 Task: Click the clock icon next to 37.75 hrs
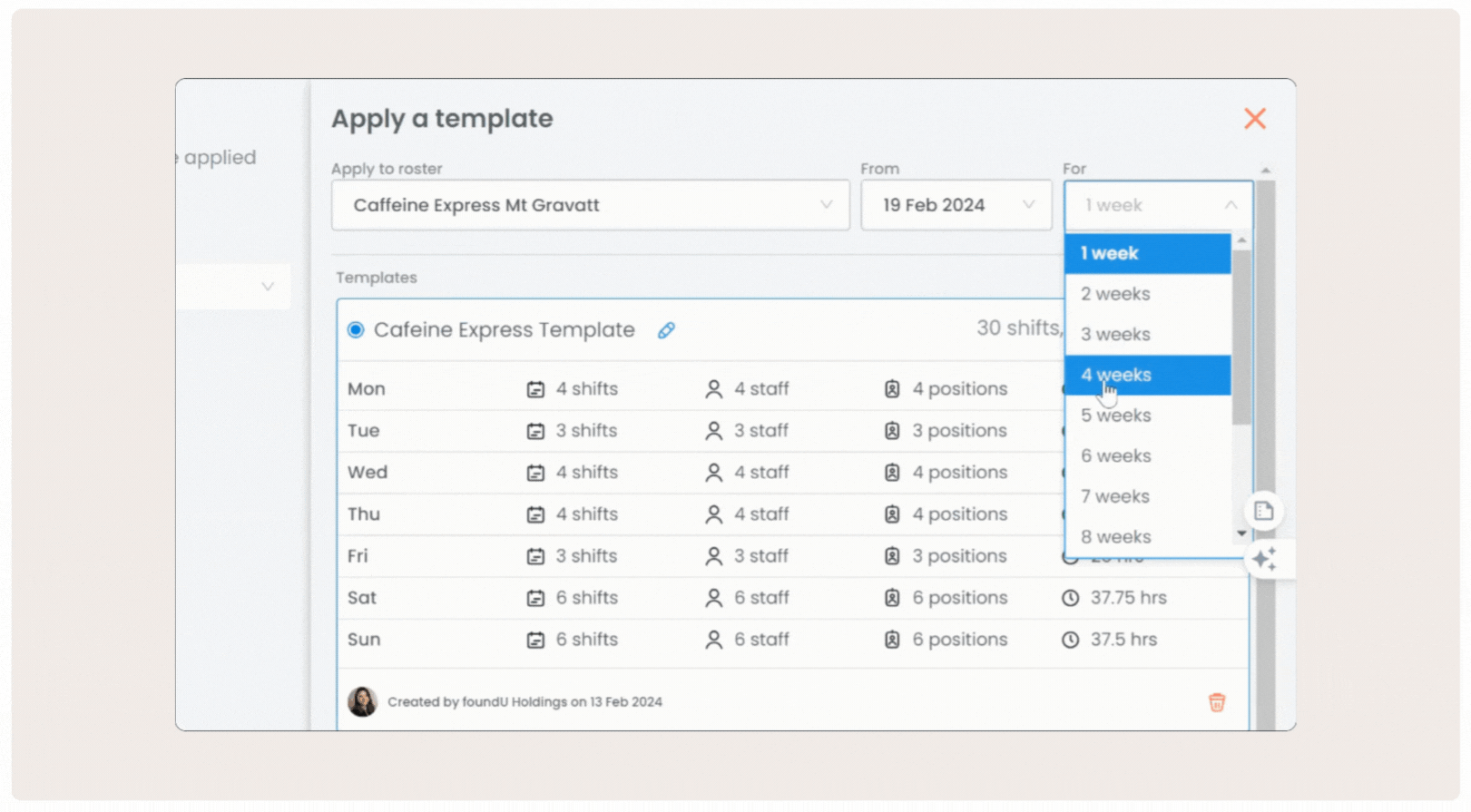(x=1071, y=598)
